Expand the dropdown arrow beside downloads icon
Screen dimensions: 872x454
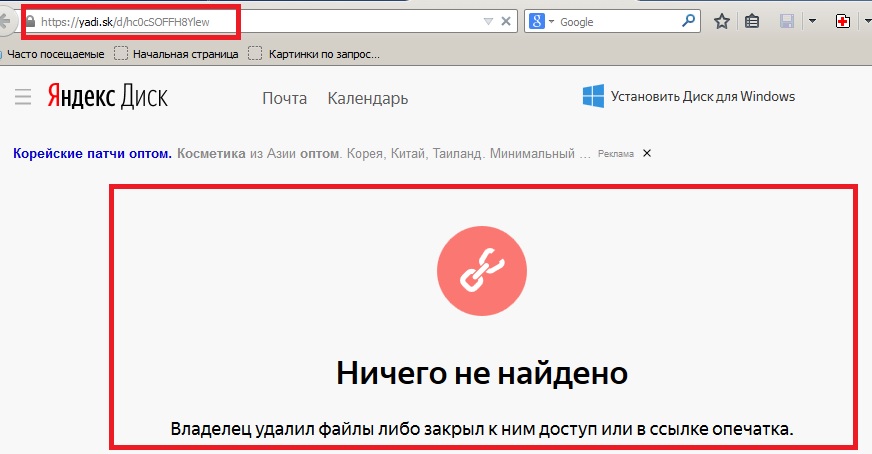coord(812,21)
